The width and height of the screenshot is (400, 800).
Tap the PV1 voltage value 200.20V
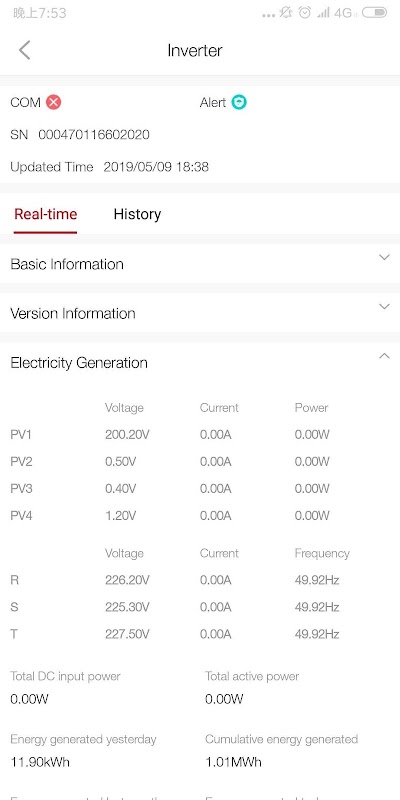[x=127, y=435]
